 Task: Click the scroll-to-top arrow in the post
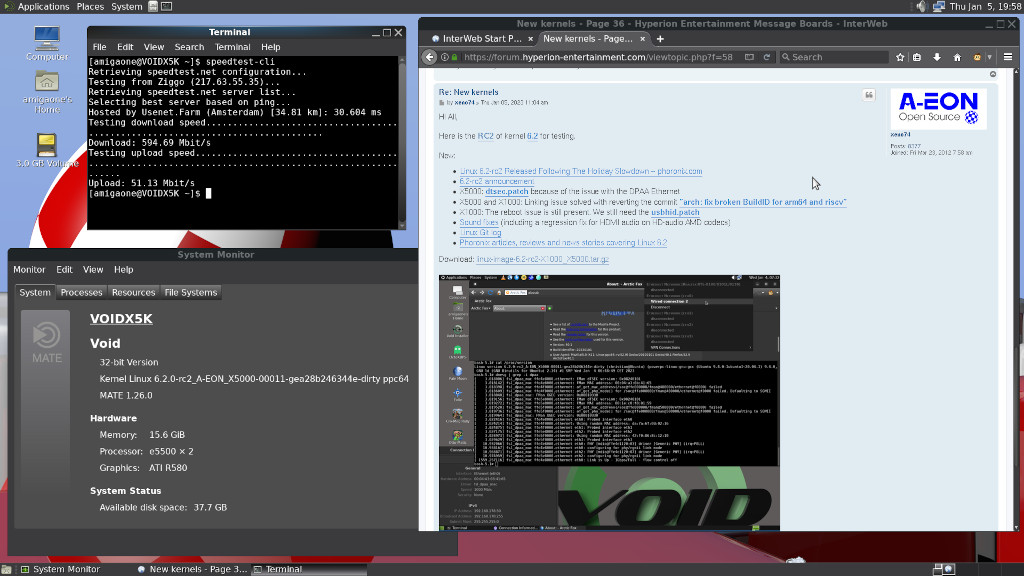click(x=993, y=74)
